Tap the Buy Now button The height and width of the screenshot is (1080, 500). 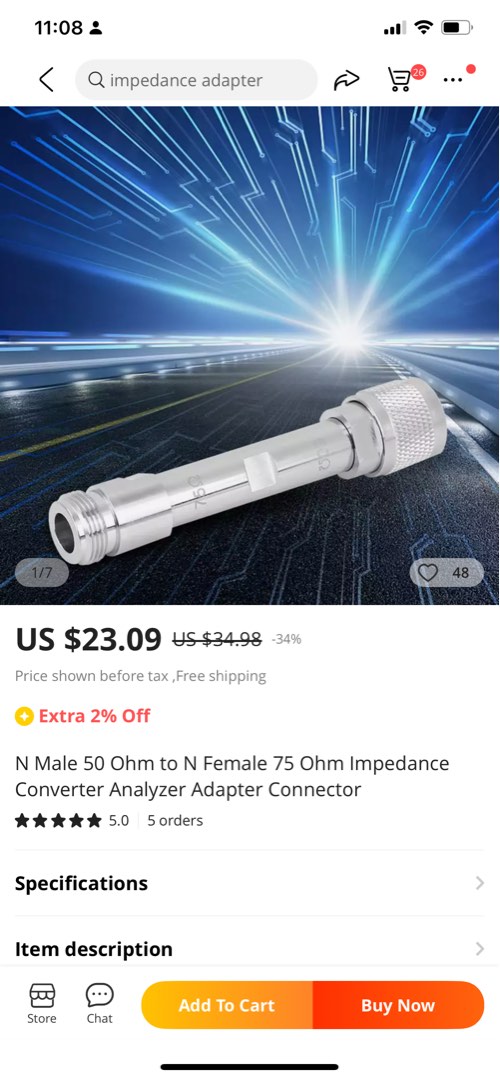(x=398, y=1005)
